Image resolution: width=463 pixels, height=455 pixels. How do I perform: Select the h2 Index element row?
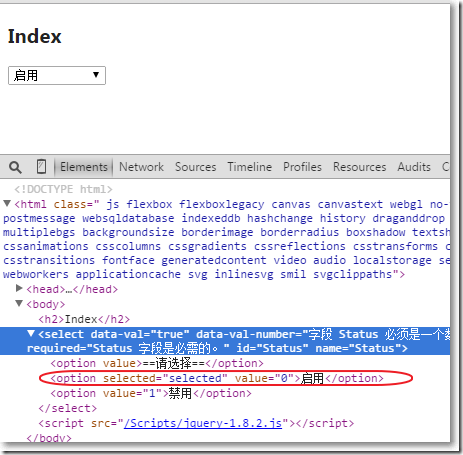[84, 319]
